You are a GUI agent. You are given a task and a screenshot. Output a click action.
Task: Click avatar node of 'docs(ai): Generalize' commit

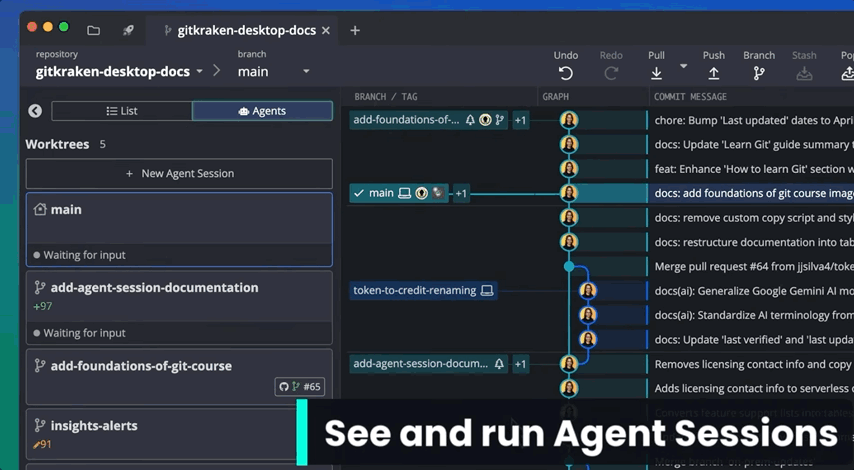pyautogui.click(x=588, y=291)
